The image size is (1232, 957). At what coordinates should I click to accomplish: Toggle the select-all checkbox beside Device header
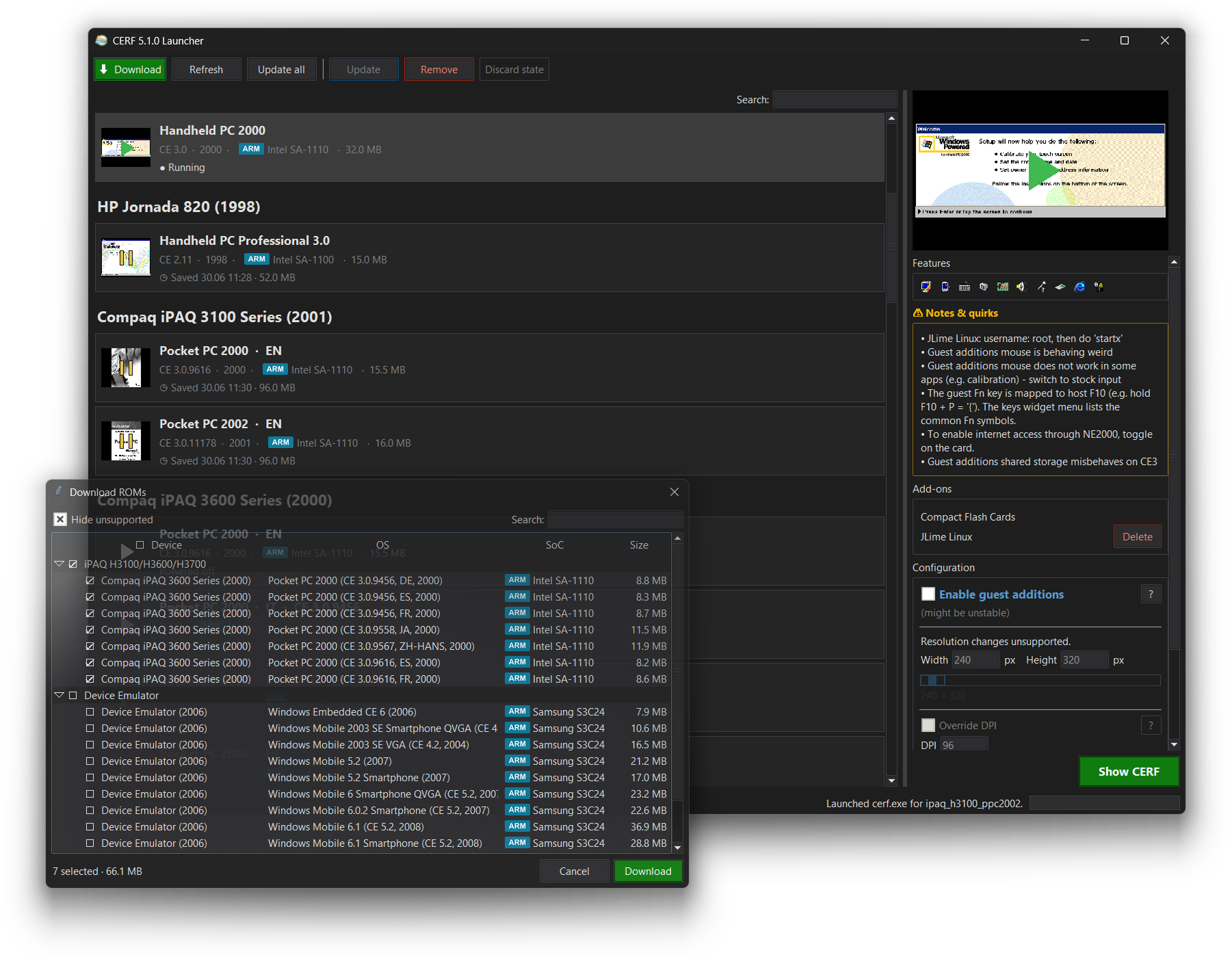(x=140, y=545)
